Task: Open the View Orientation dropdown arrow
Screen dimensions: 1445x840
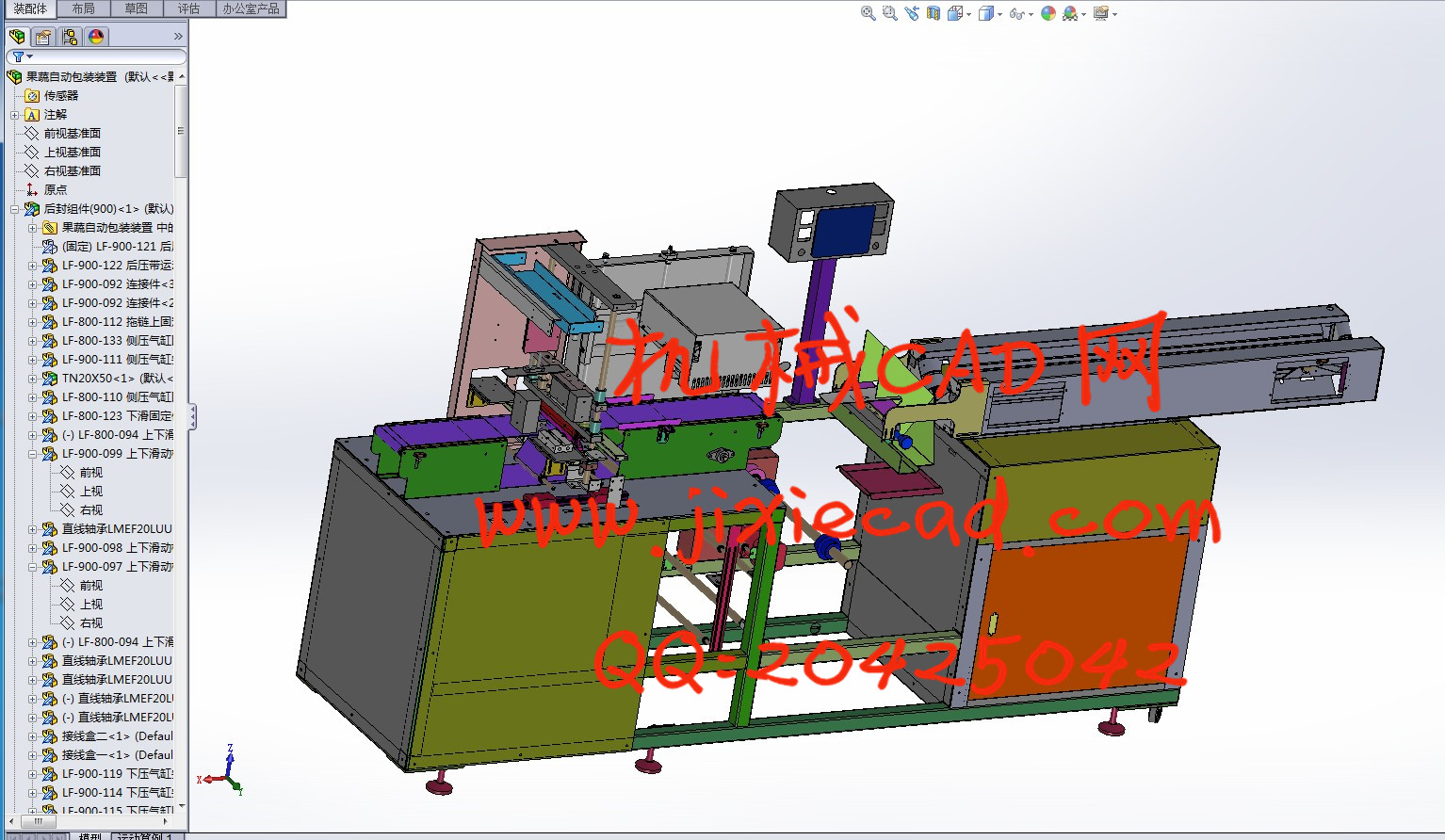Action: click(x=968, y=14)
